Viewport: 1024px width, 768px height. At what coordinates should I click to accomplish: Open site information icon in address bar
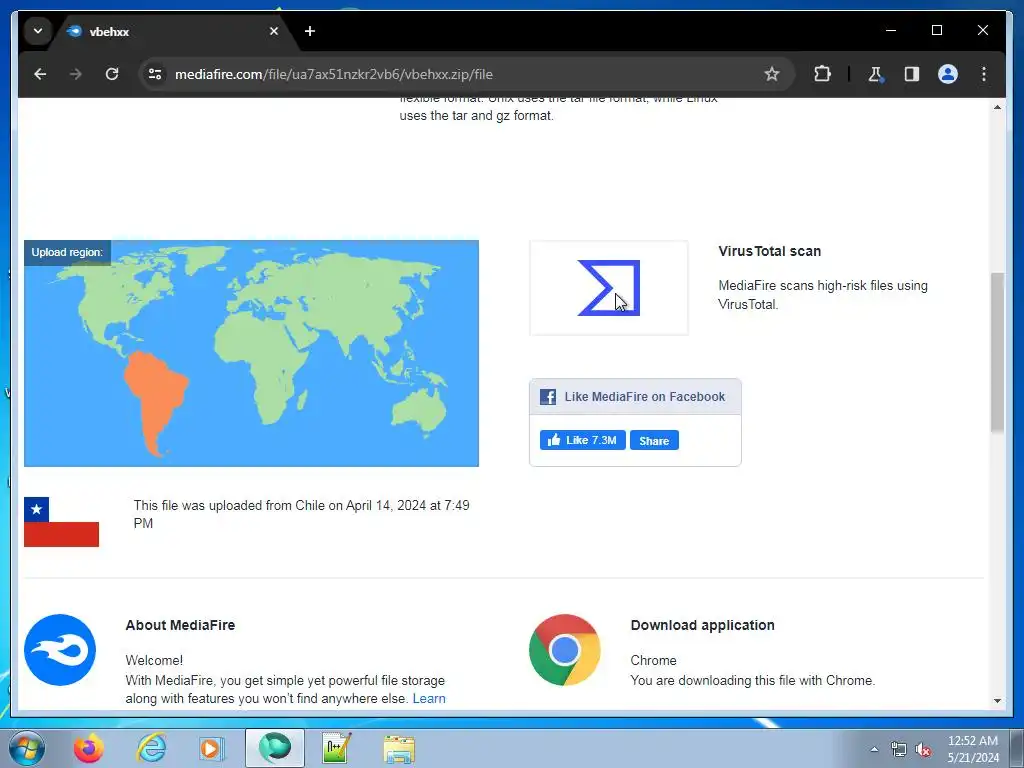(x=155, y=74)
